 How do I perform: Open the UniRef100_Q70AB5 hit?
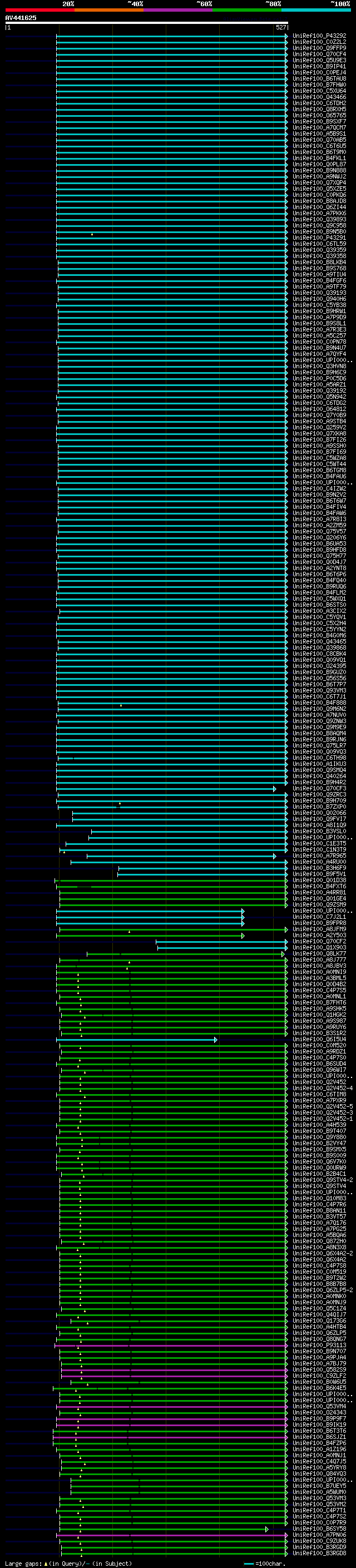[319, 140]
